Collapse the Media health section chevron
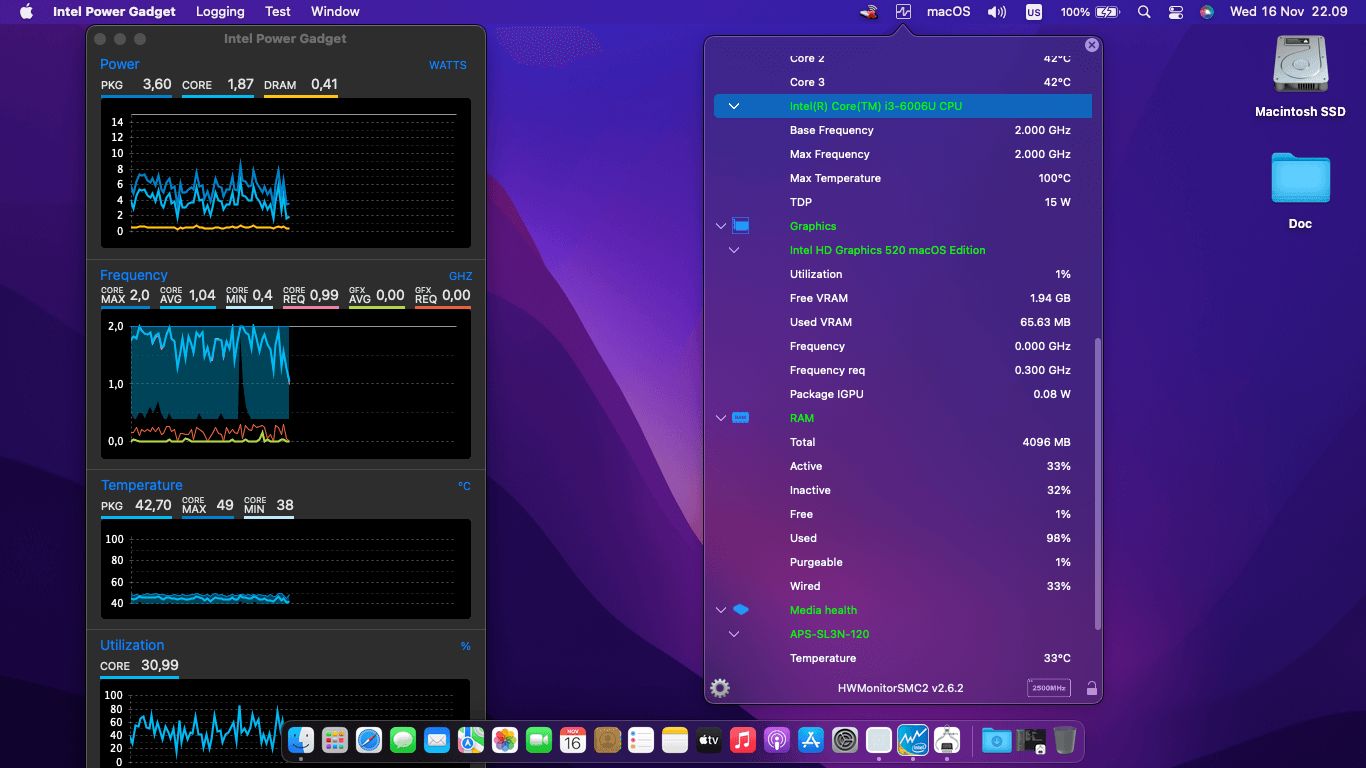This screenshot has height=768, width=1366. pos(721,610)
